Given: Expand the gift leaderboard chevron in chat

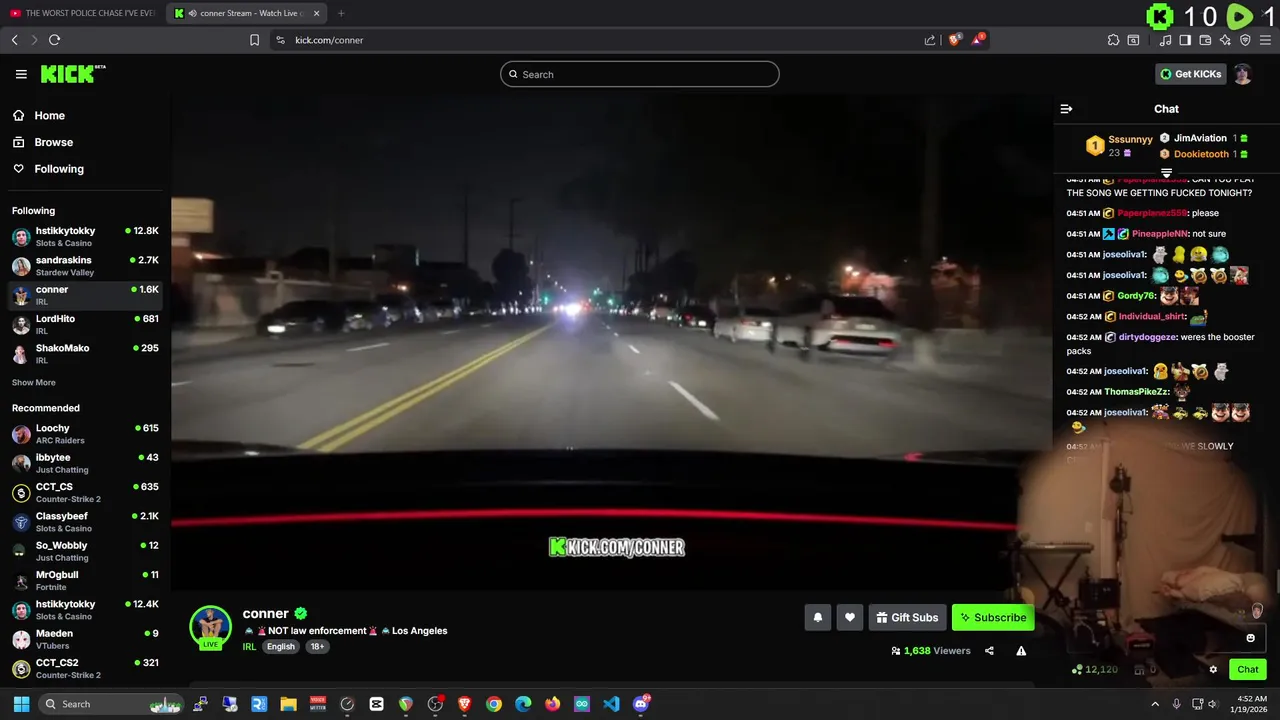Looking at the screenshot, I should [x=1166, y=173].
